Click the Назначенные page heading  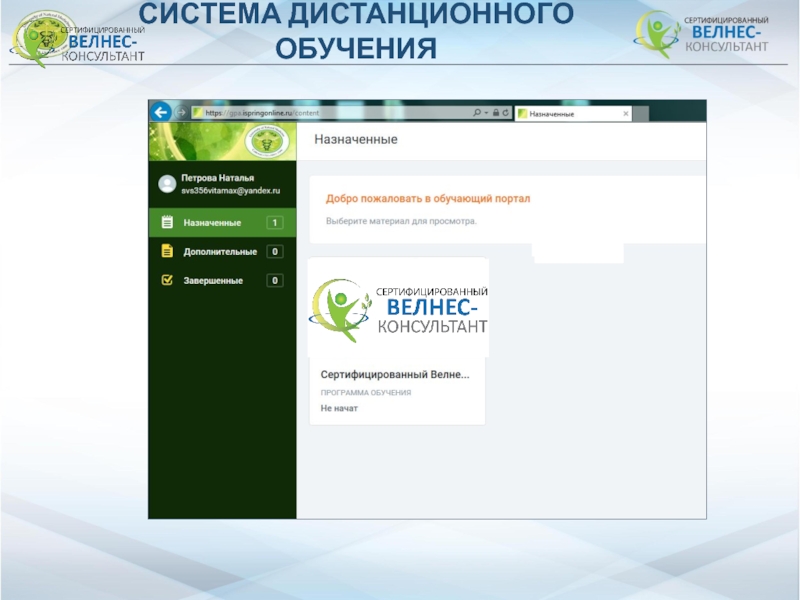click(x=356, y=139)
